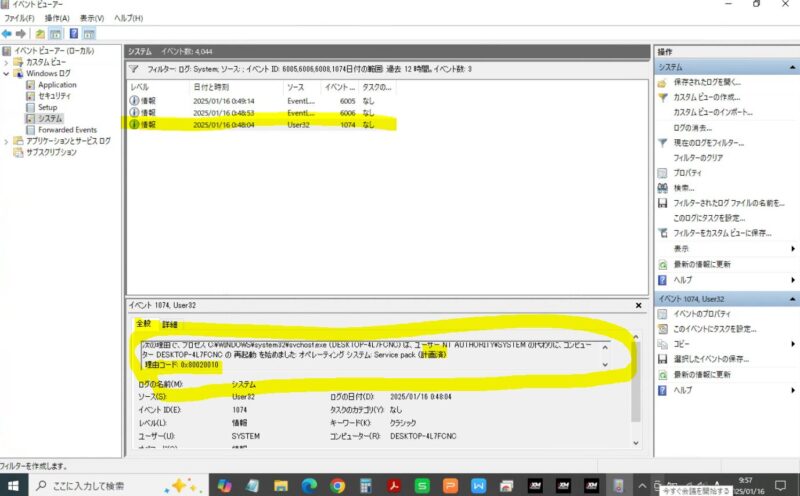Open the コピー submenu arrow
This screenshot has width=800, height=496.
coord(793,344)
